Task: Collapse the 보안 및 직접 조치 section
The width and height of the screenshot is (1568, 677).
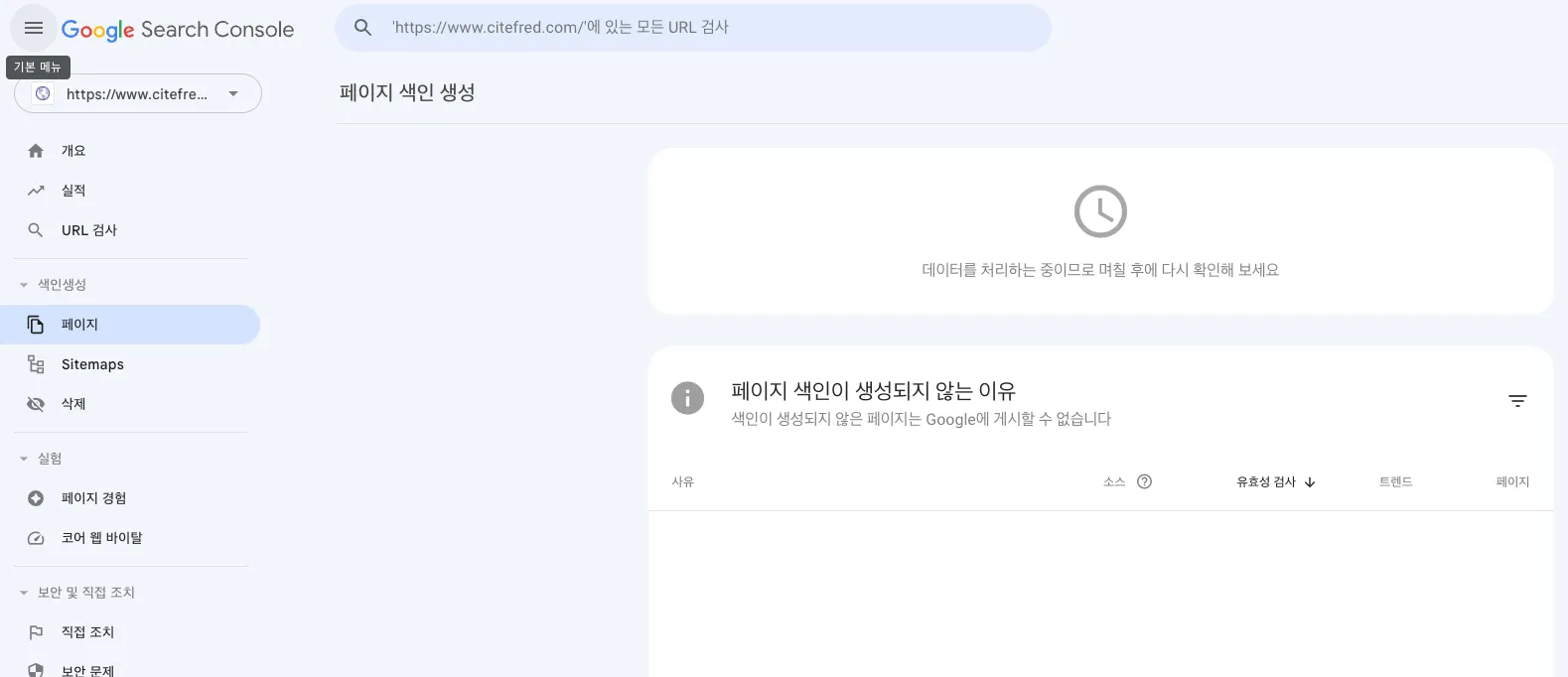Action: 24,593
